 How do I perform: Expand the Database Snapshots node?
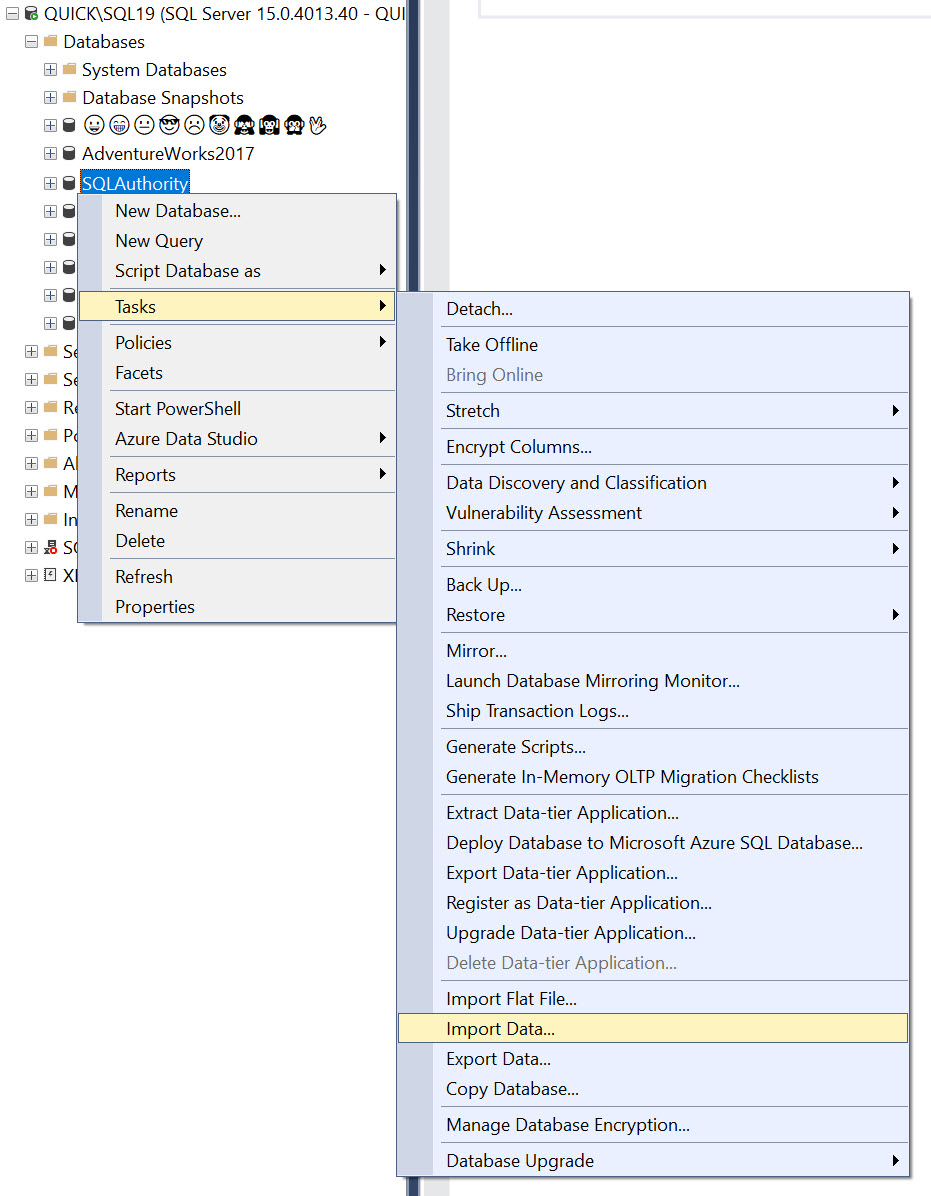(x=50, y=98)
